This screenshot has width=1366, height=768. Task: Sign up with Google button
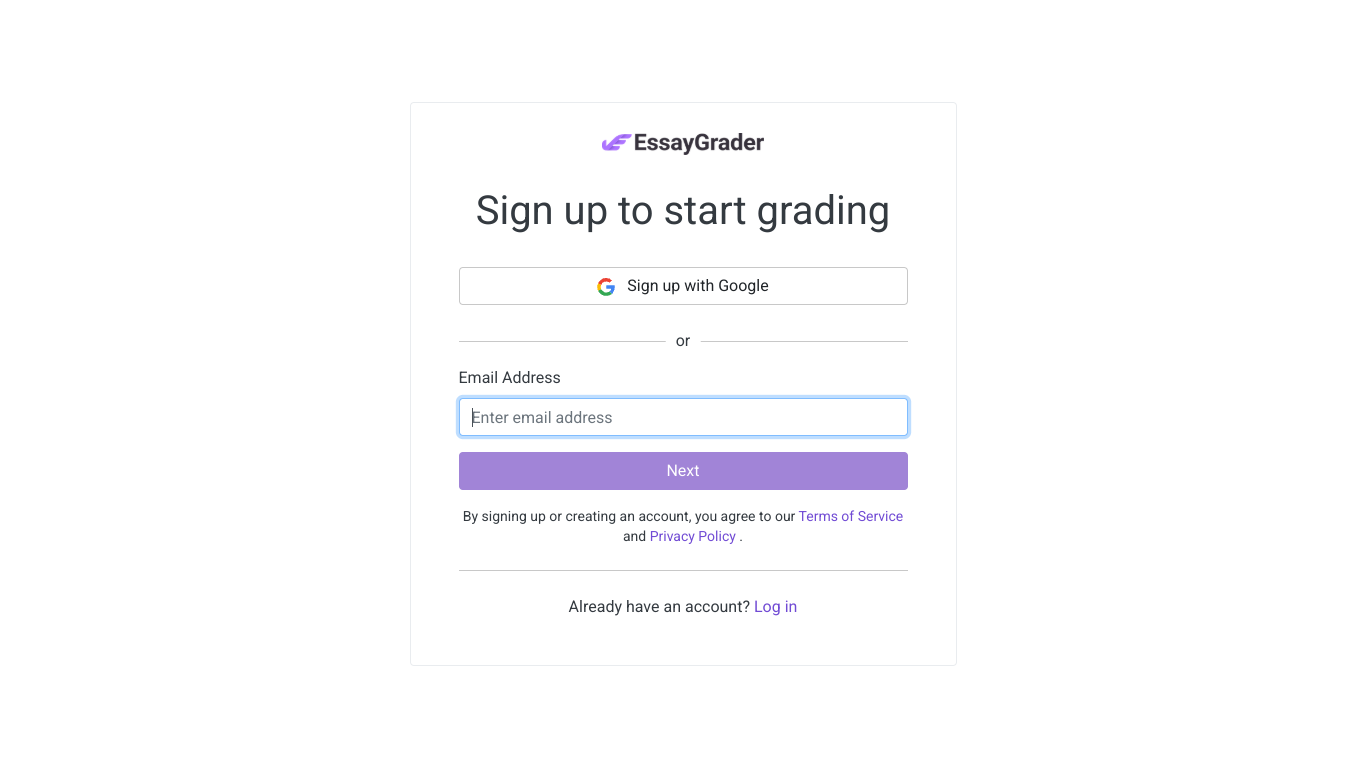pos(683,286)
